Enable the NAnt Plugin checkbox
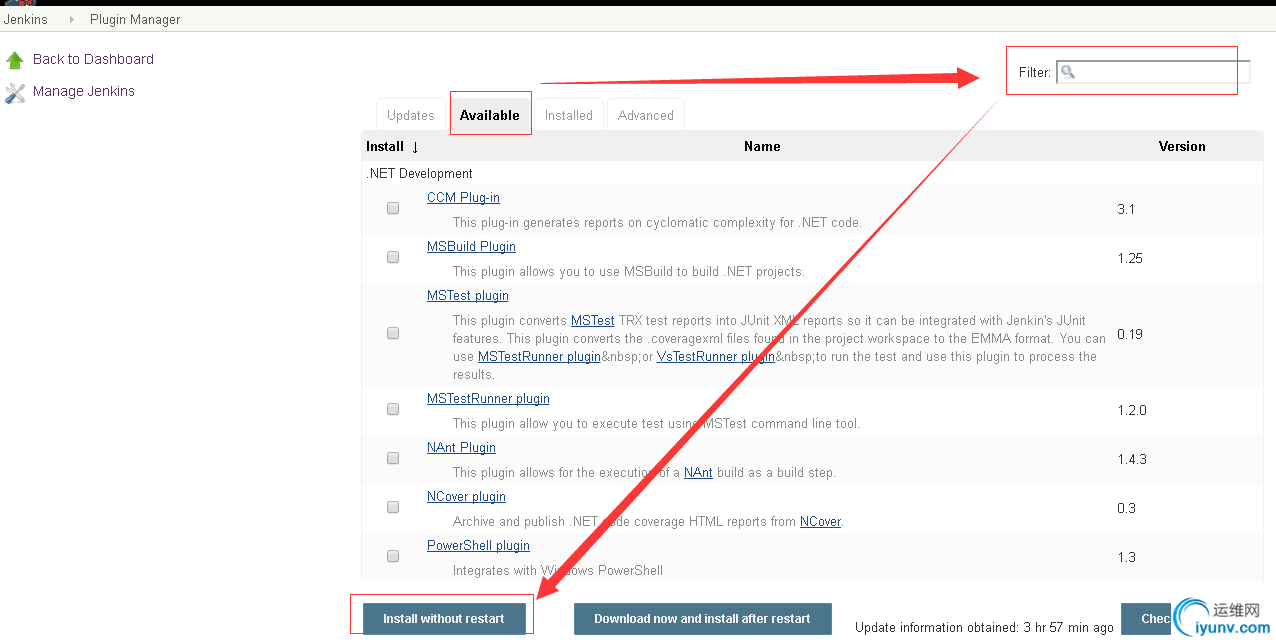 pos(393,458)
